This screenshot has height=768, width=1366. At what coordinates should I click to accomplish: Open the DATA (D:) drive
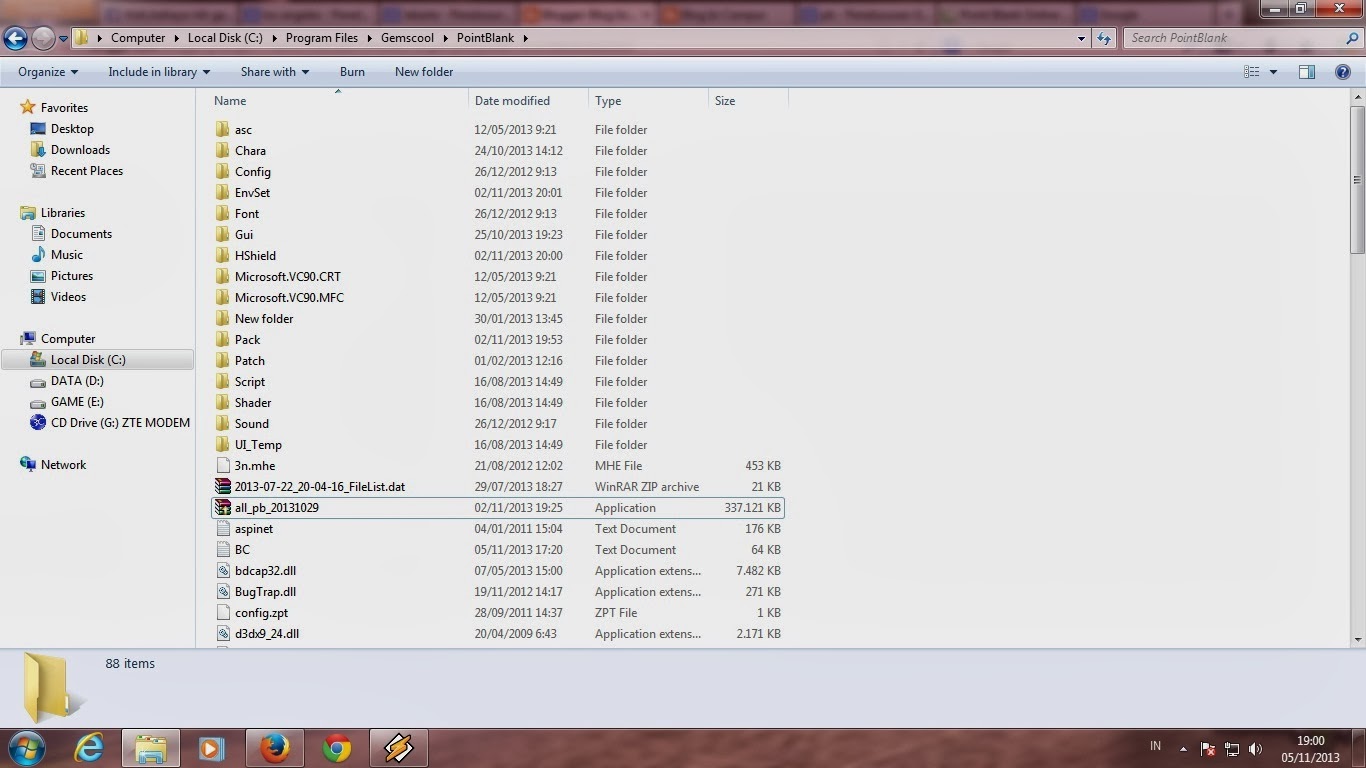77,381
